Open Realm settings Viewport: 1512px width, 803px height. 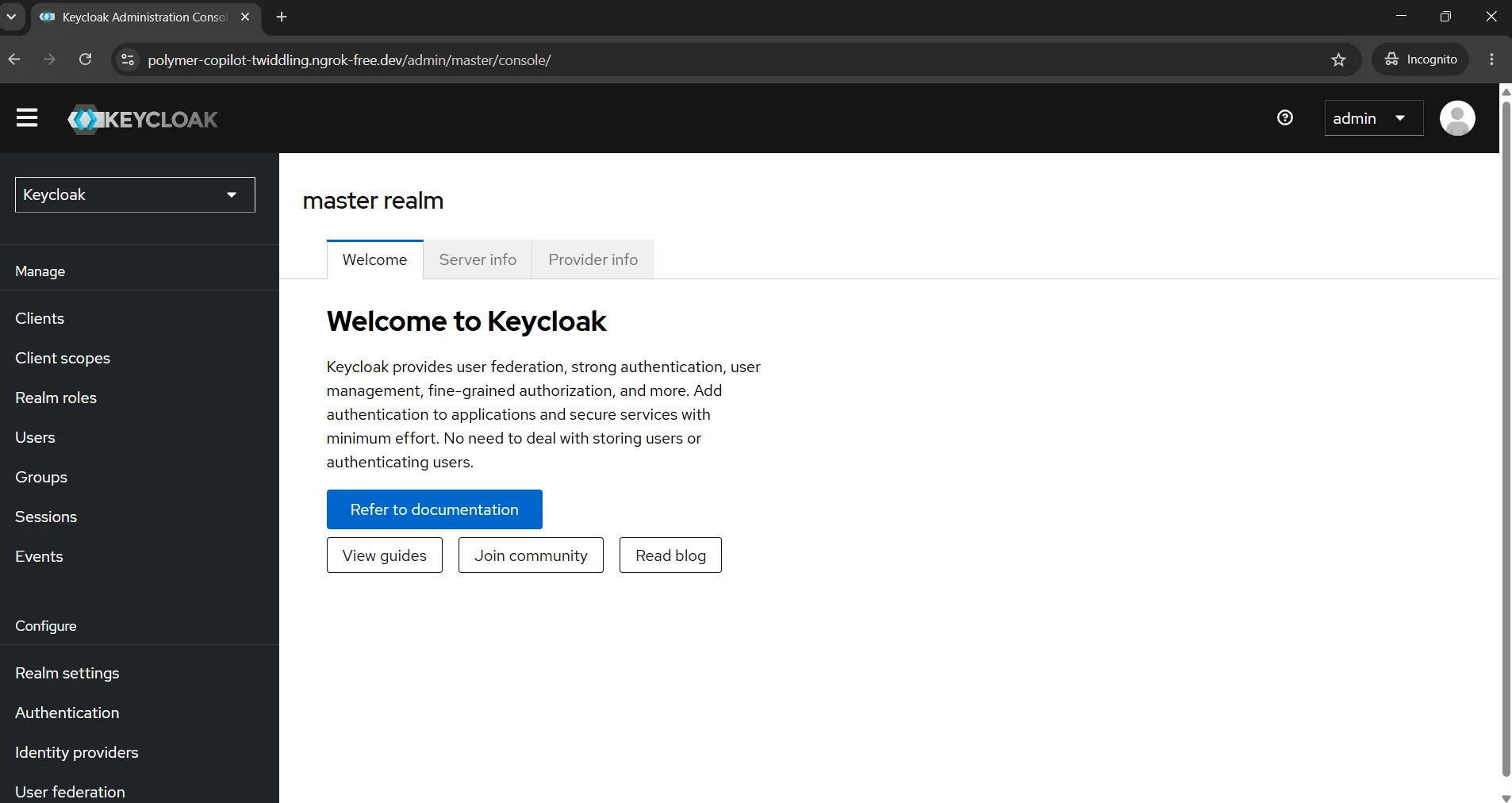[67, 673]
